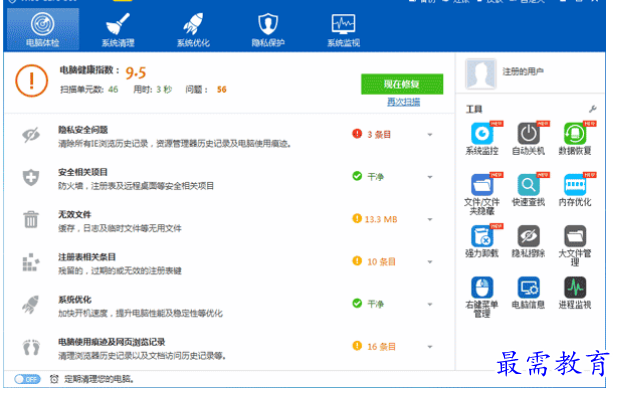This screenshot has width=618, height=395.
Task: Click the footprints icon for 电脑使用痕迹
Action: tap(31, 347)
